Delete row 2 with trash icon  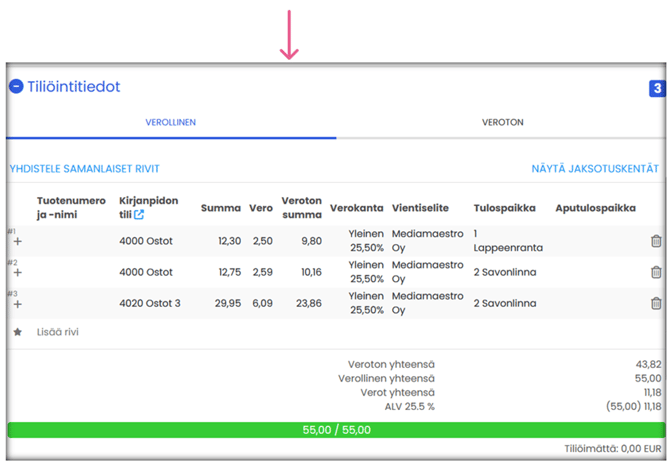click(x=656, y=272)
